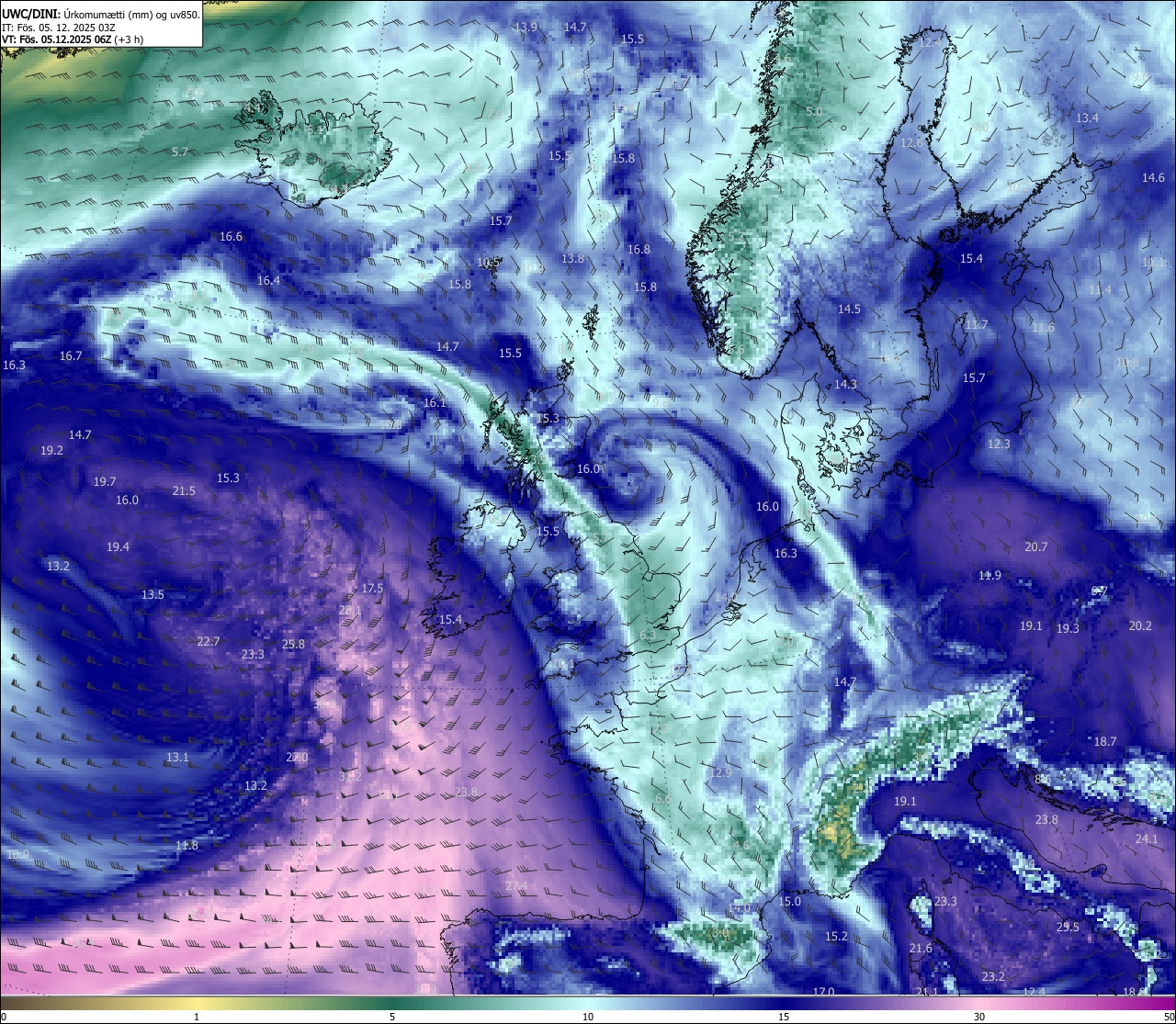Image resolution: width=1176 pixels, height=1024 pixels.
Task: Click the 12.6 value over northern Sweden
Action: click(x=911, y=143)
